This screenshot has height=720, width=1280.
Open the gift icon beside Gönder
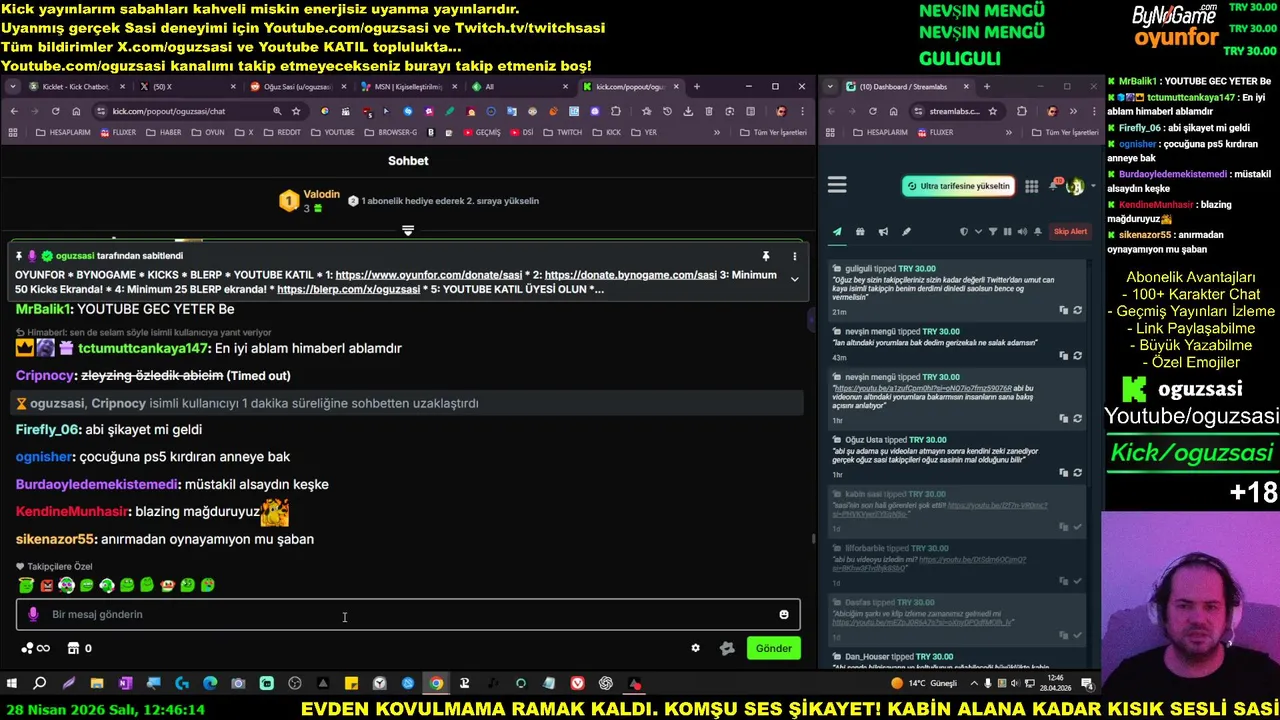tap(727, 648)
